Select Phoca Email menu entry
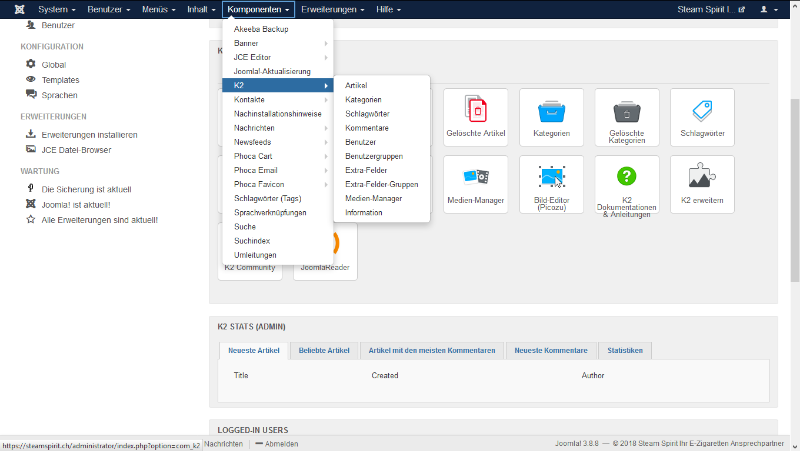This screenshot has height=451, width=800. [x=278, y=170]
